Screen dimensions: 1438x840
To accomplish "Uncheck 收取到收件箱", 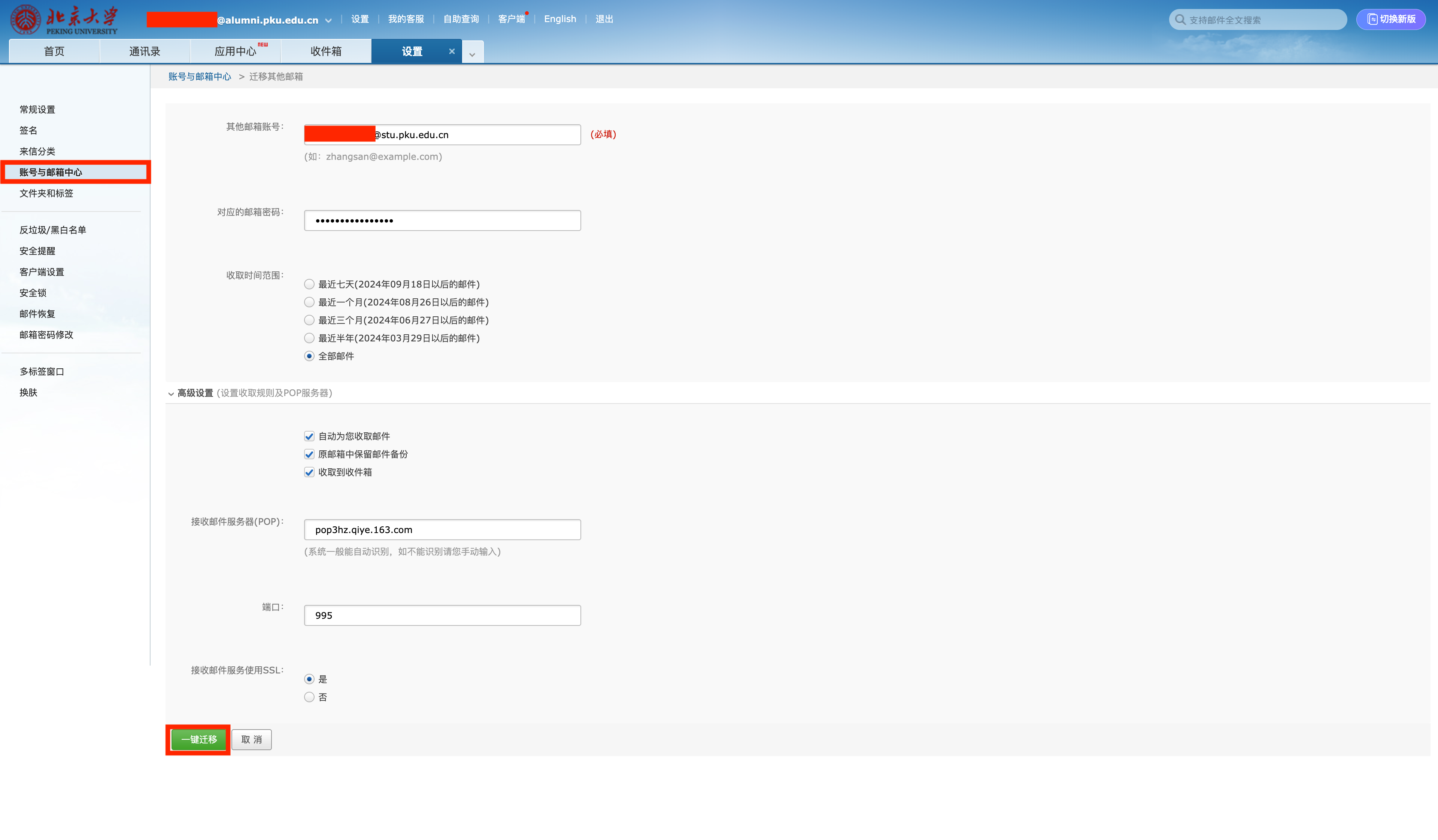I will 309,472.
